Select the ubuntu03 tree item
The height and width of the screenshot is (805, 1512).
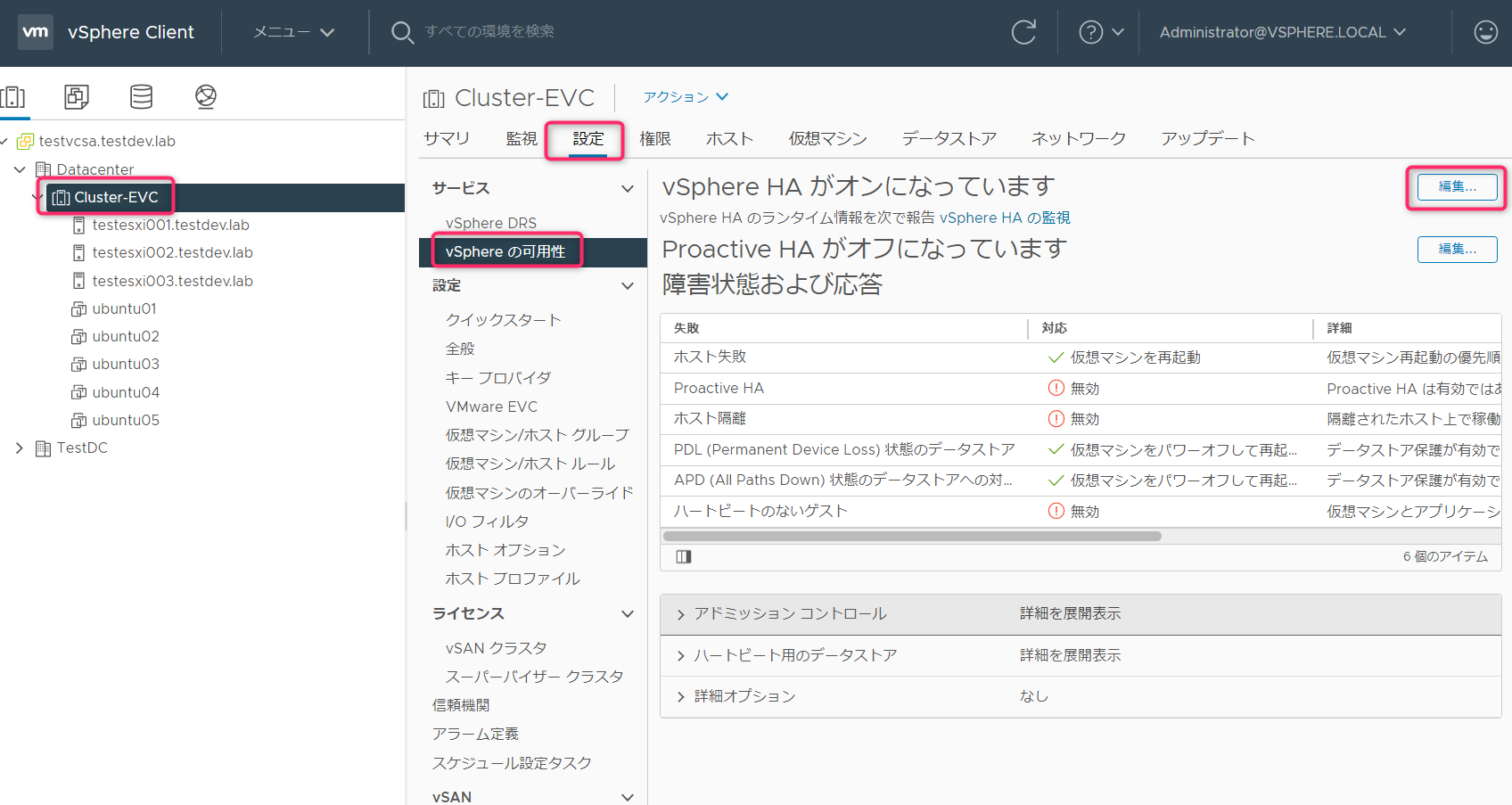click(x=126, y=365)
